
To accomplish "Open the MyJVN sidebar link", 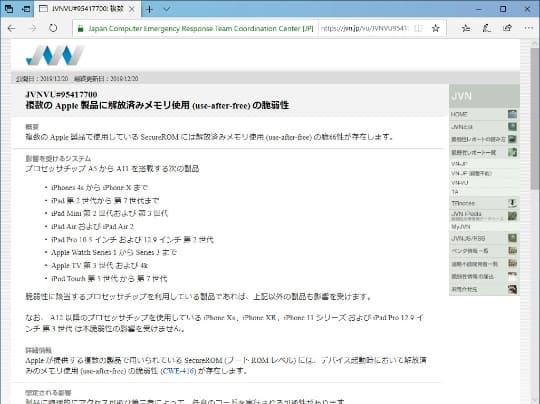I will tap(461, 227).
